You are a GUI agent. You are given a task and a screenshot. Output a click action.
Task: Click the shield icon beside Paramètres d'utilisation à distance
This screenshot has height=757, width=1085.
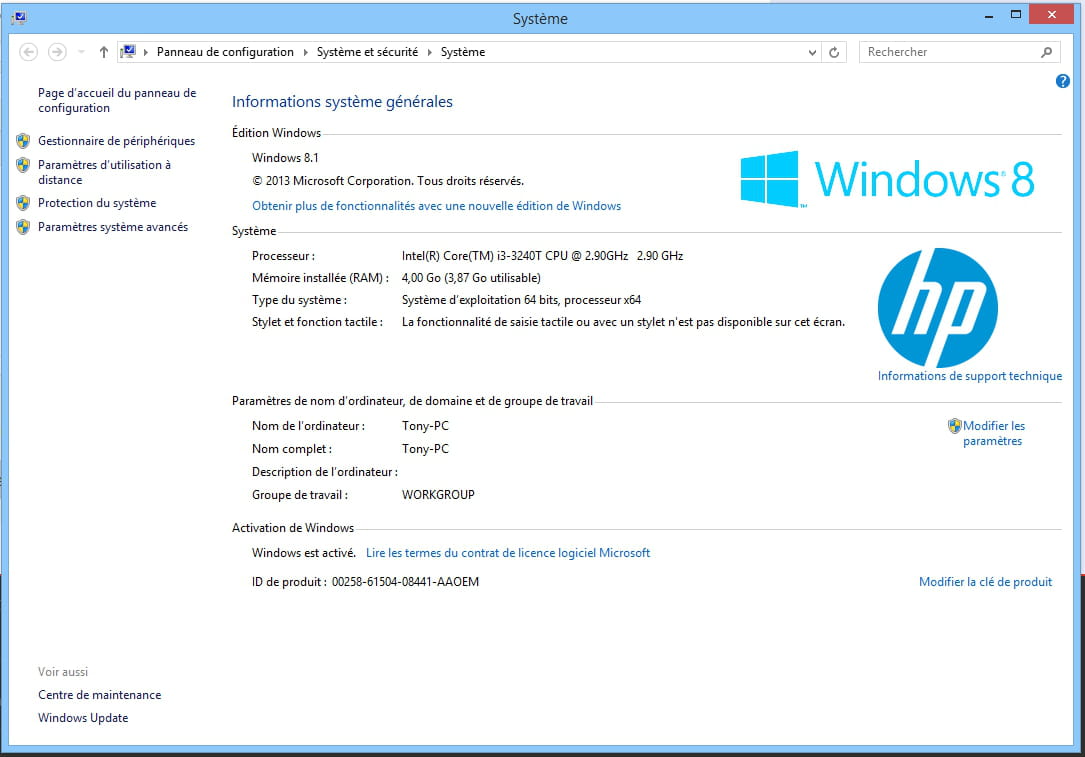click(x=24, y=165)
